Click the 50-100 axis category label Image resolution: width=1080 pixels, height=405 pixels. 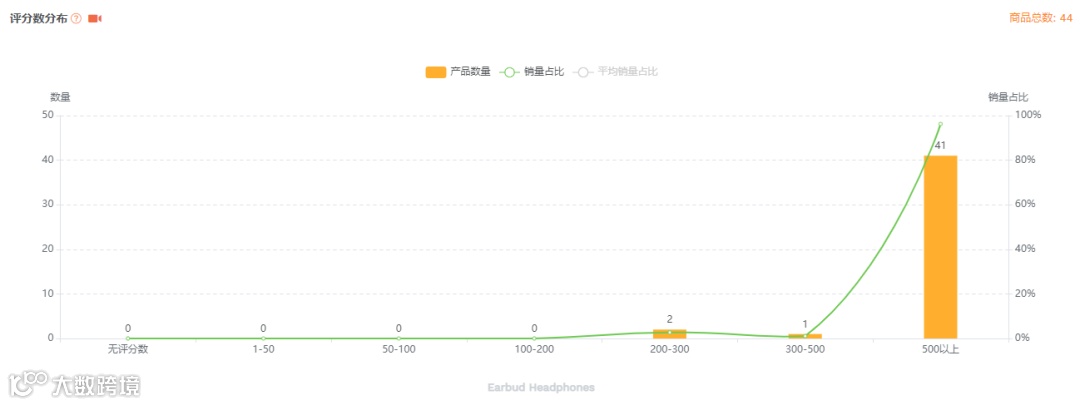[399, 349]
